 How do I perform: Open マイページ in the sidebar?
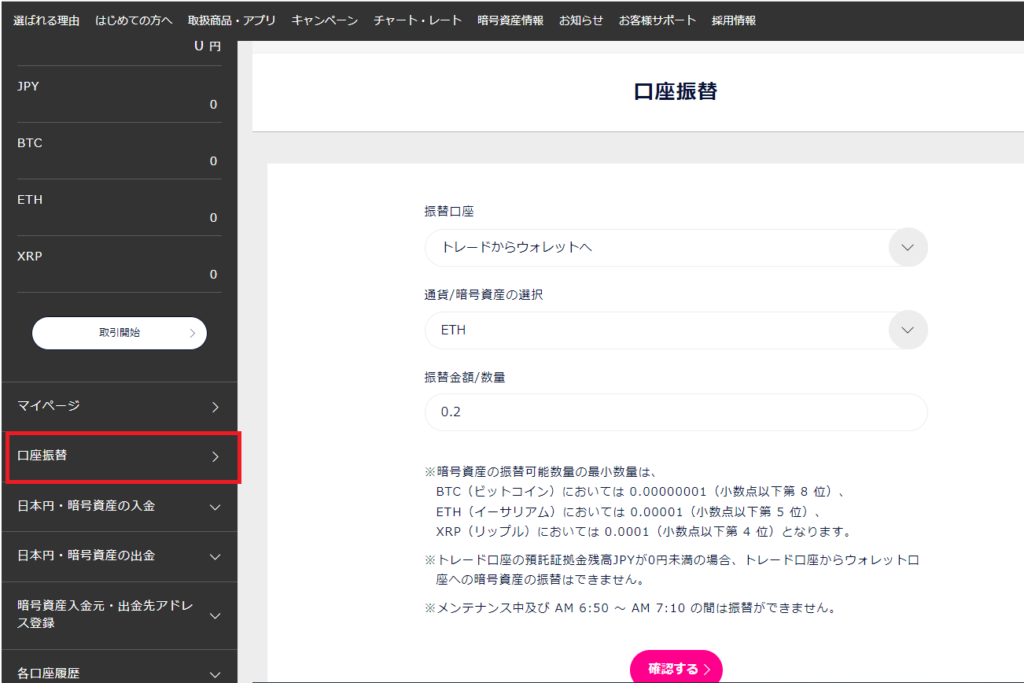[119, 406]
